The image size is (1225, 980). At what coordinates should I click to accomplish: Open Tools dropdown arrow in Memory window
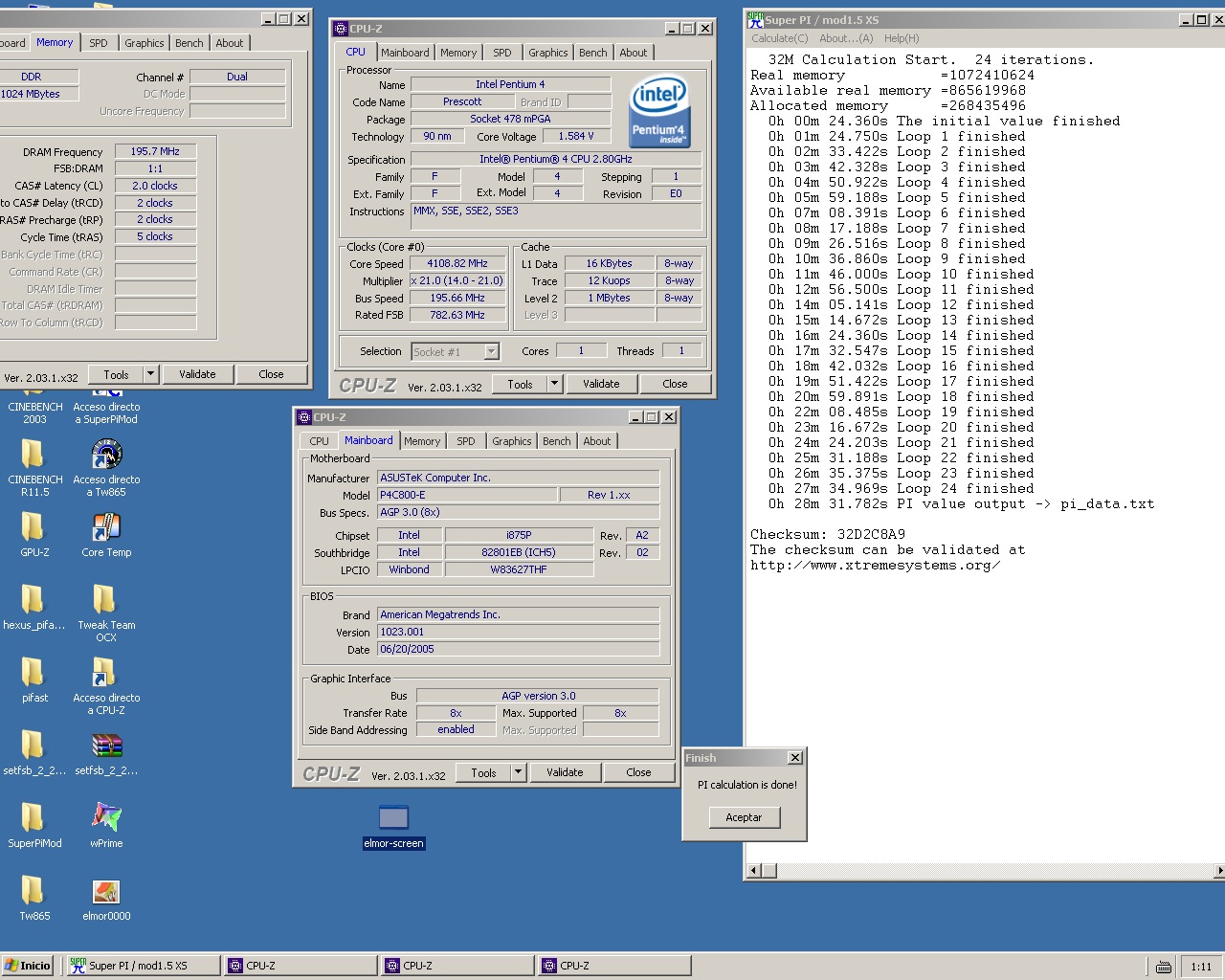pyautogui.click(x=150, y=374)
